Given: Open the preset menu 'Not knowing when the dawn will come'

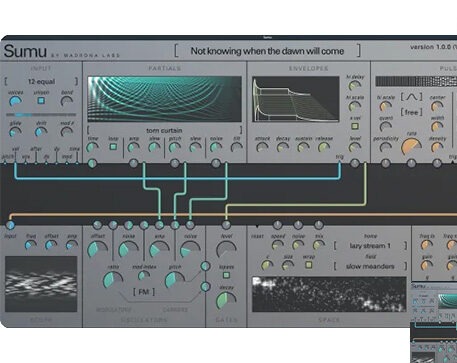Looking at the screenshot, I should [x=267, y=51].
